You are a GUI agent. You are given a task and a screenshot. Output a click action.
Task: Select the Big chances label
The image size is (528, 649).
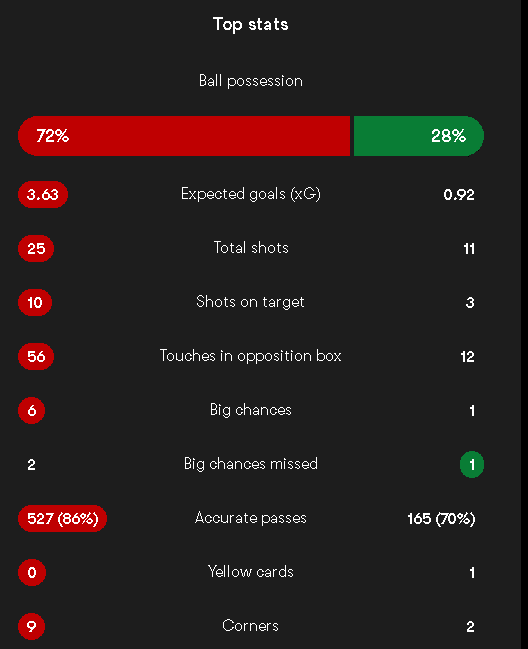[251, 410]
